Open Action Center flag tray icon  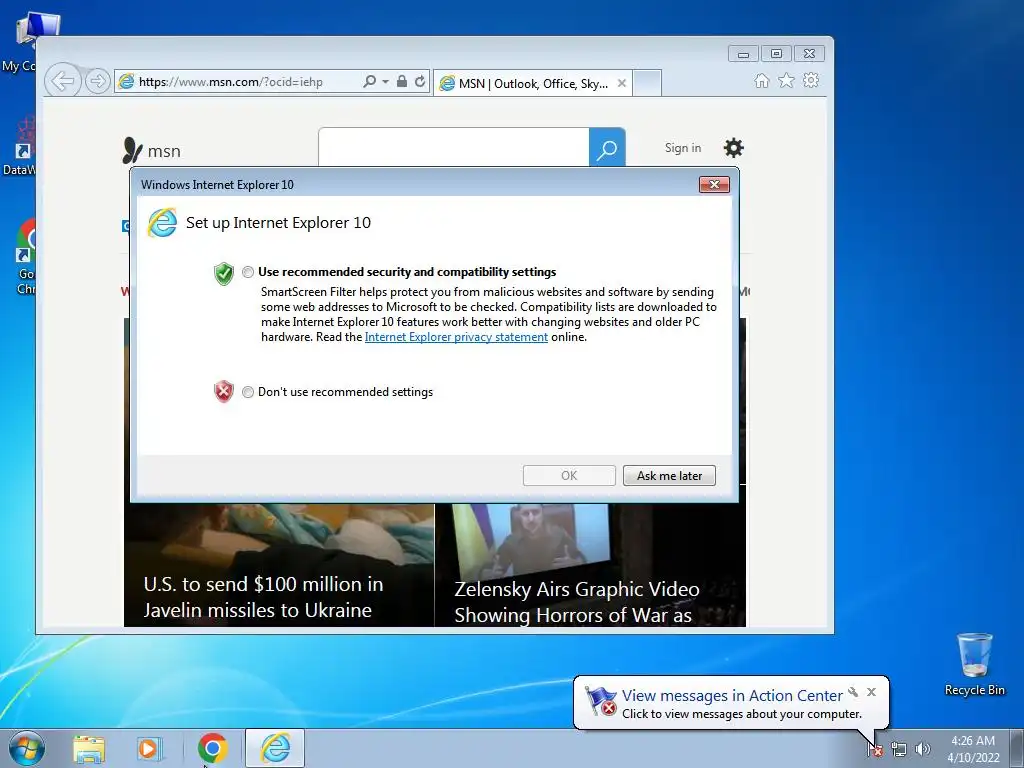tap(874, 750)
